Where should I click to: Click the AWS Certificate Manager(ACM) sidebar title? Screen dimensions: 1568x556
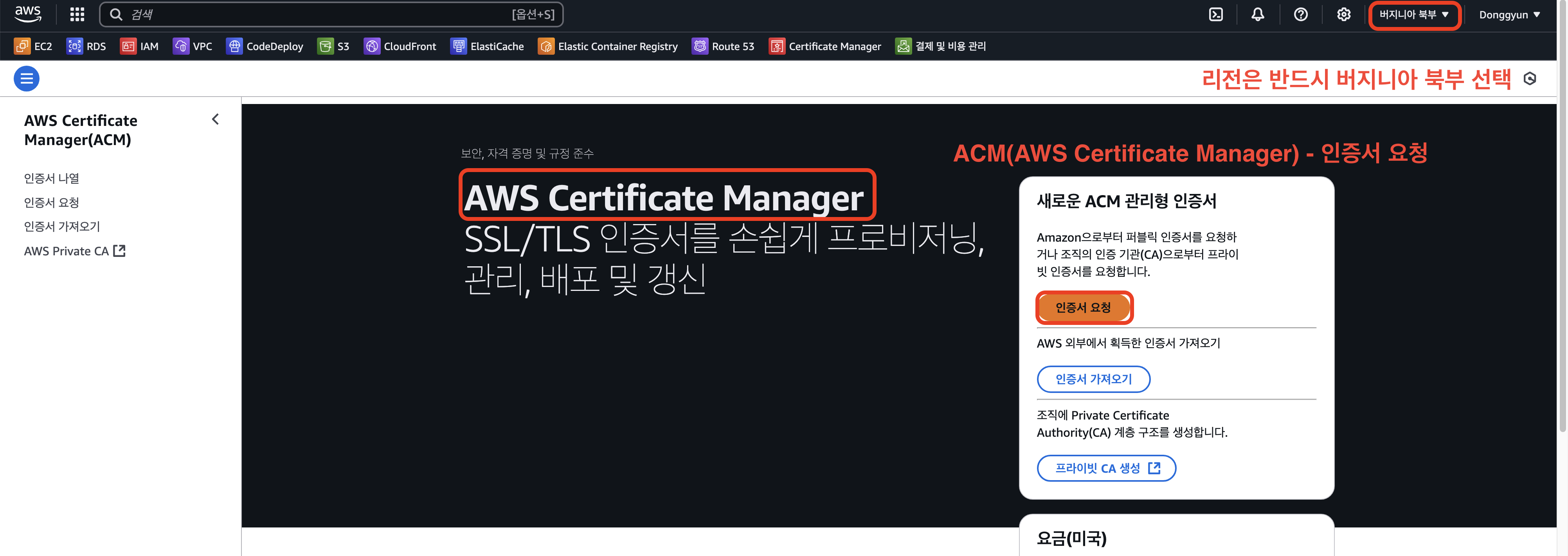pos(81,130)
